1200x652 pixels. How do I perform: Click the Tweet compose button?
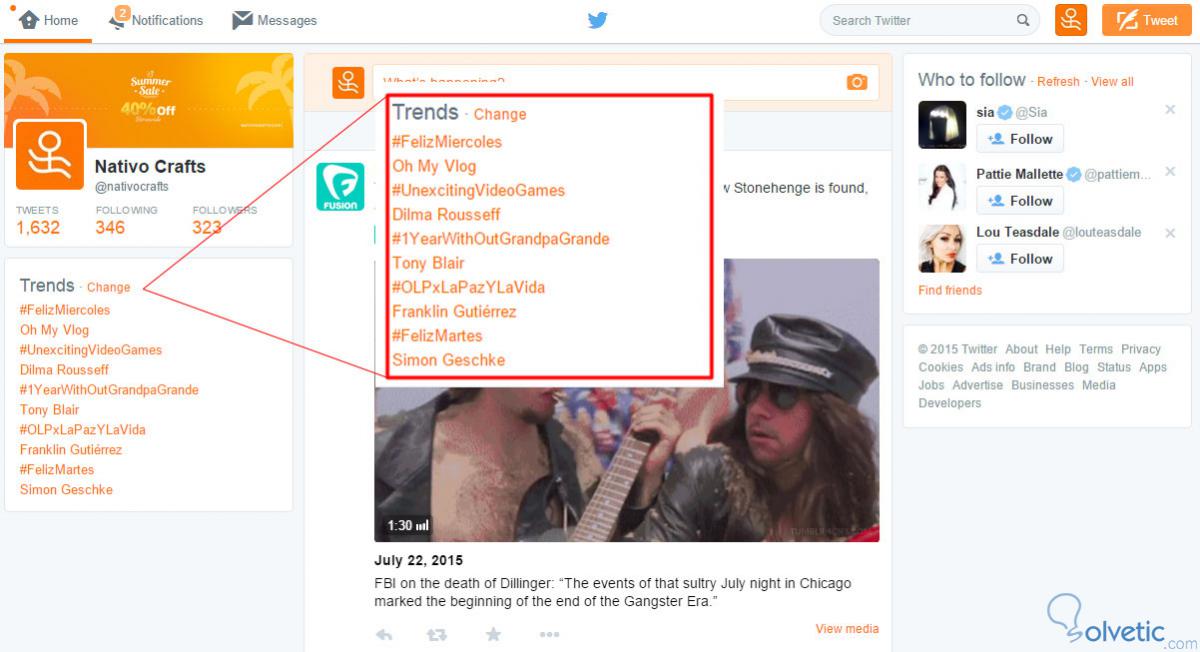click(x=1147, y=20)
